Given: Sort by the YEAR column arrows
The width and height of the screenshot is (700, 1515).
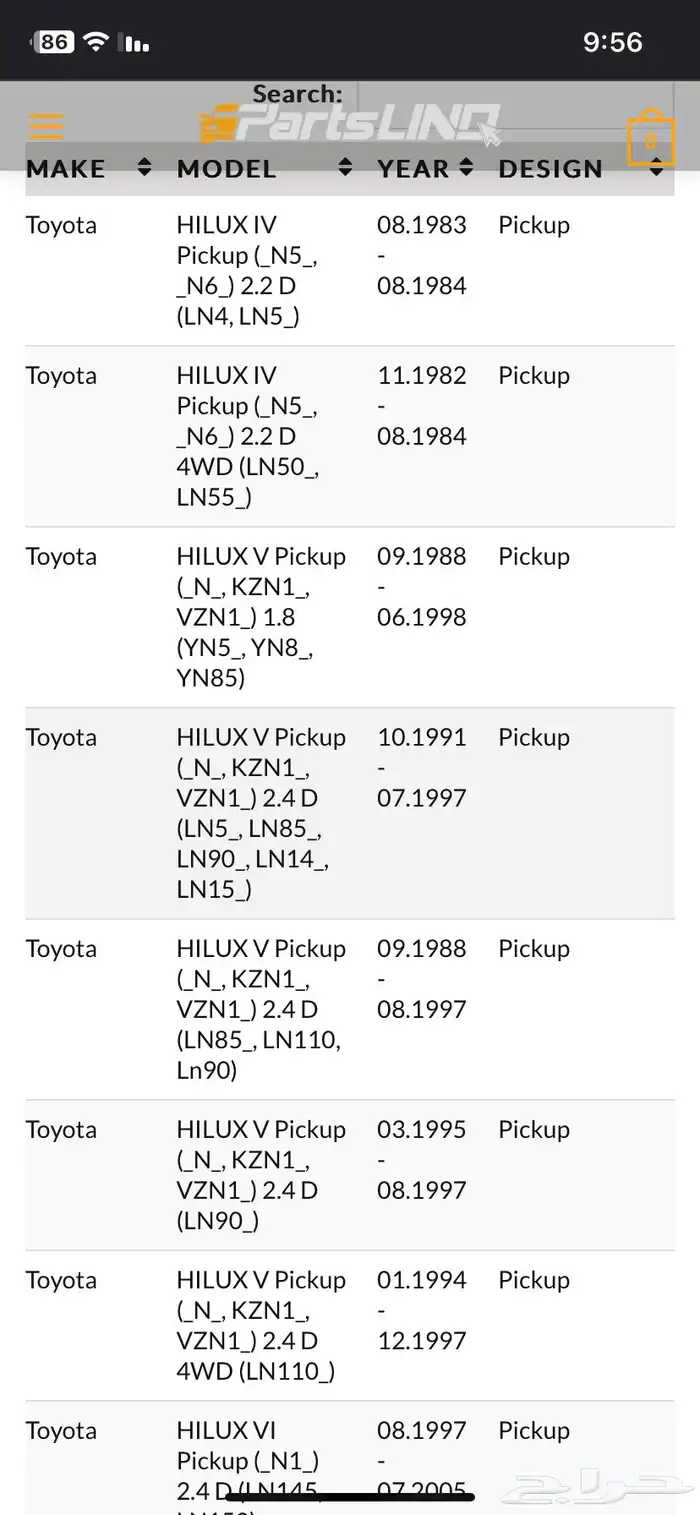Looking at the screenshot, I should click(465, 167).
